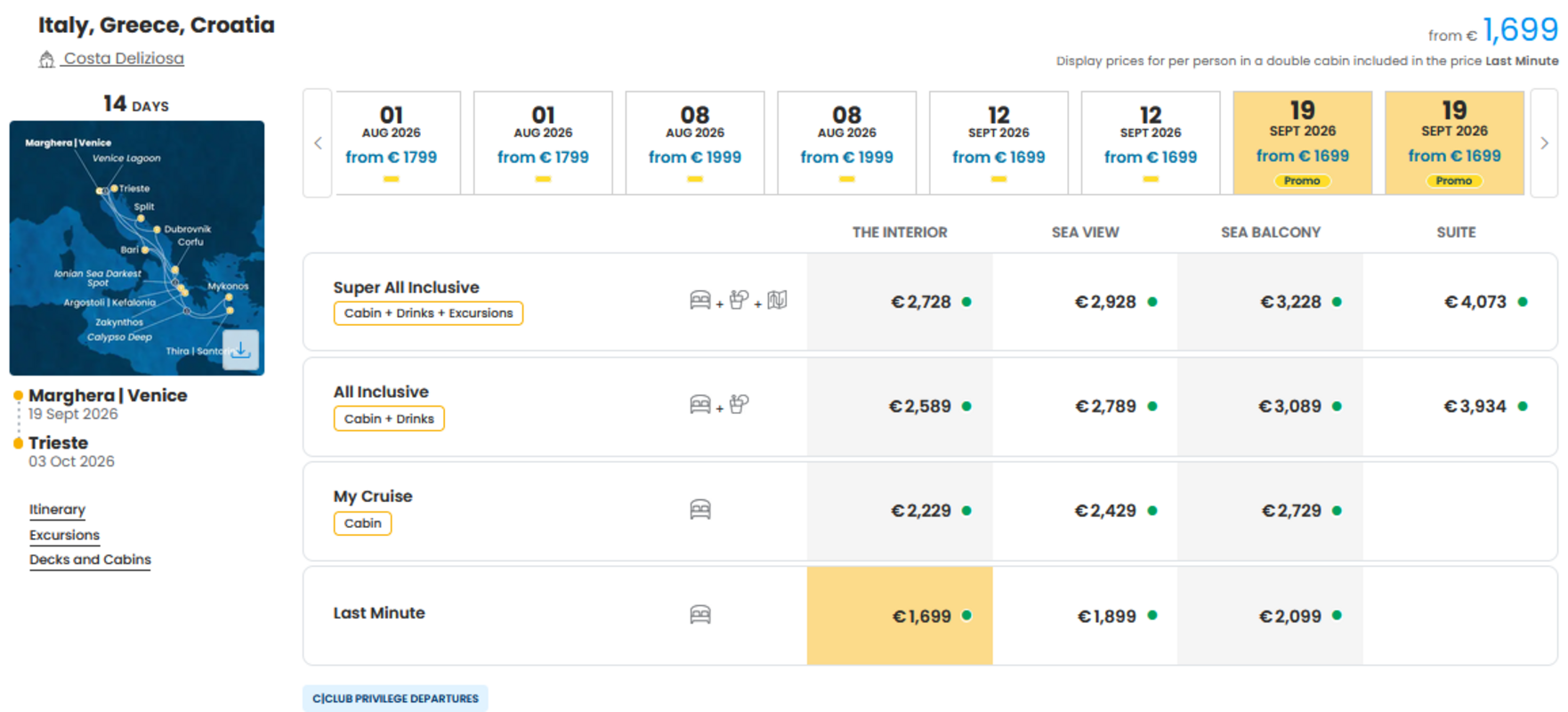
Task: Click the 14 DAYS duration label
Action: [x=136, y=104]
